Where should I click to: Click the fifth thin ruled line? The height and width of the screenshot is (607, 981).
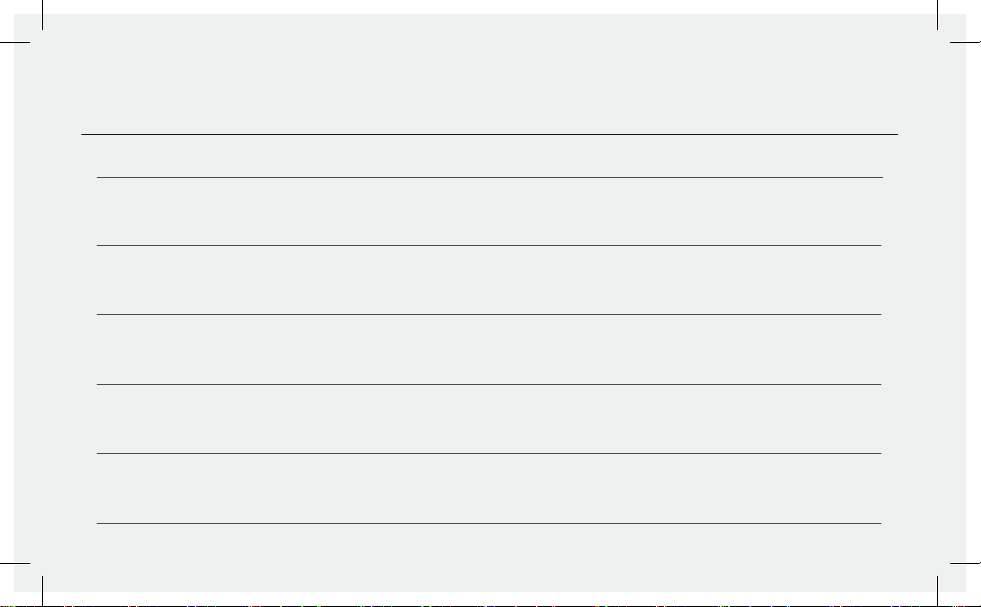click(x=489, y=453)
